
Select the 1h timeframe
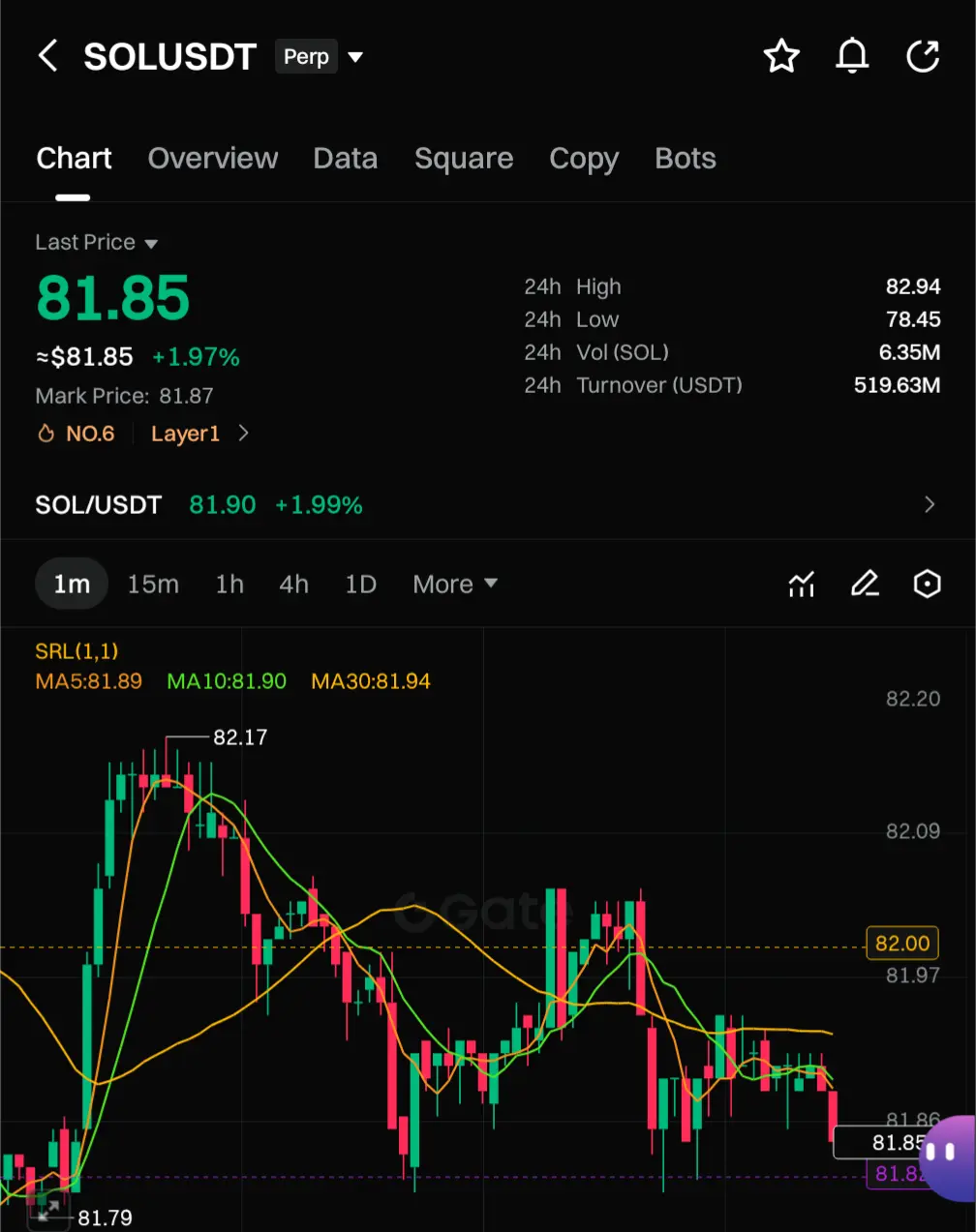point(229,584)
